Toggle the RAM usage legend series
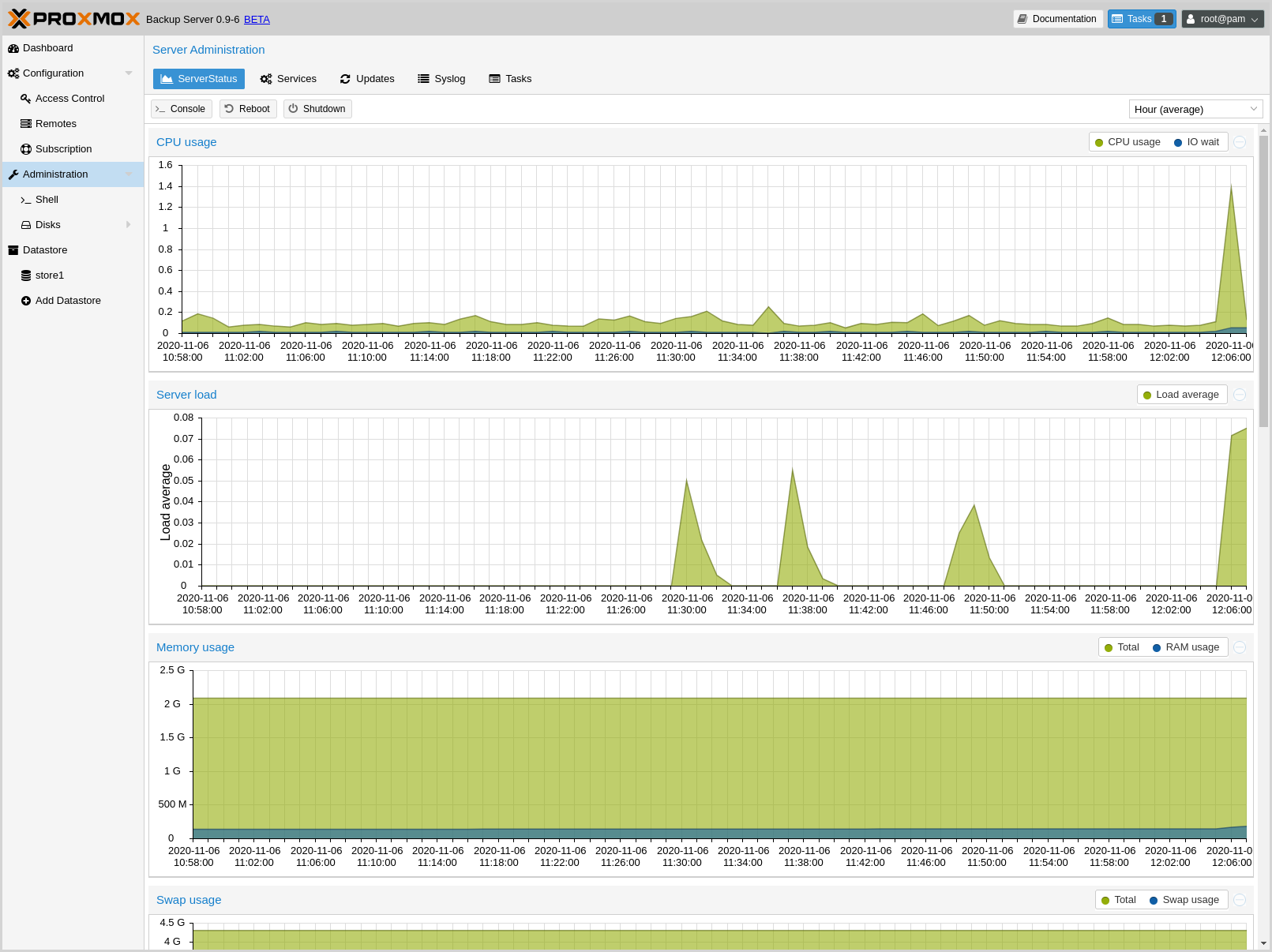The image size is (1272, 952). (1185, 647)
